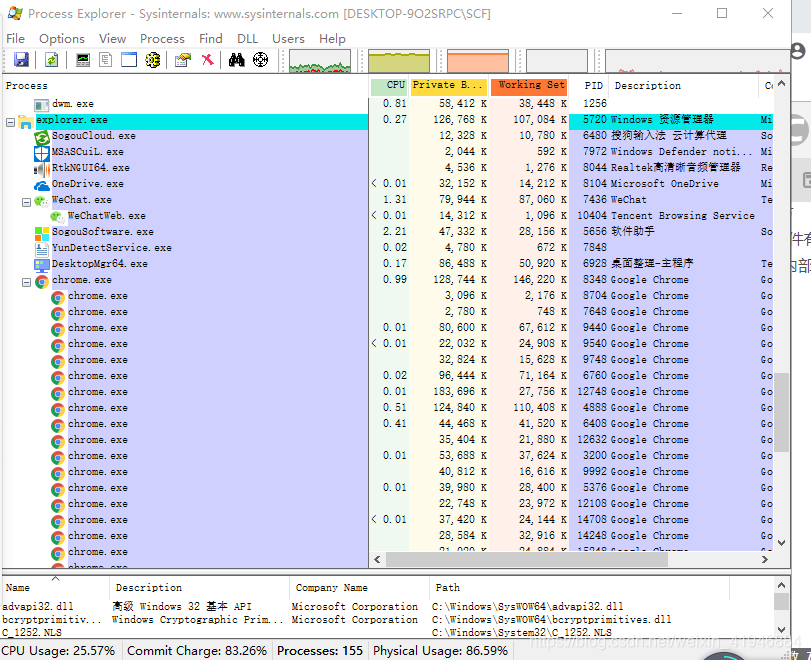Open the Find menu
Viewport: 811px width, 660px height.
click(211, 39)
